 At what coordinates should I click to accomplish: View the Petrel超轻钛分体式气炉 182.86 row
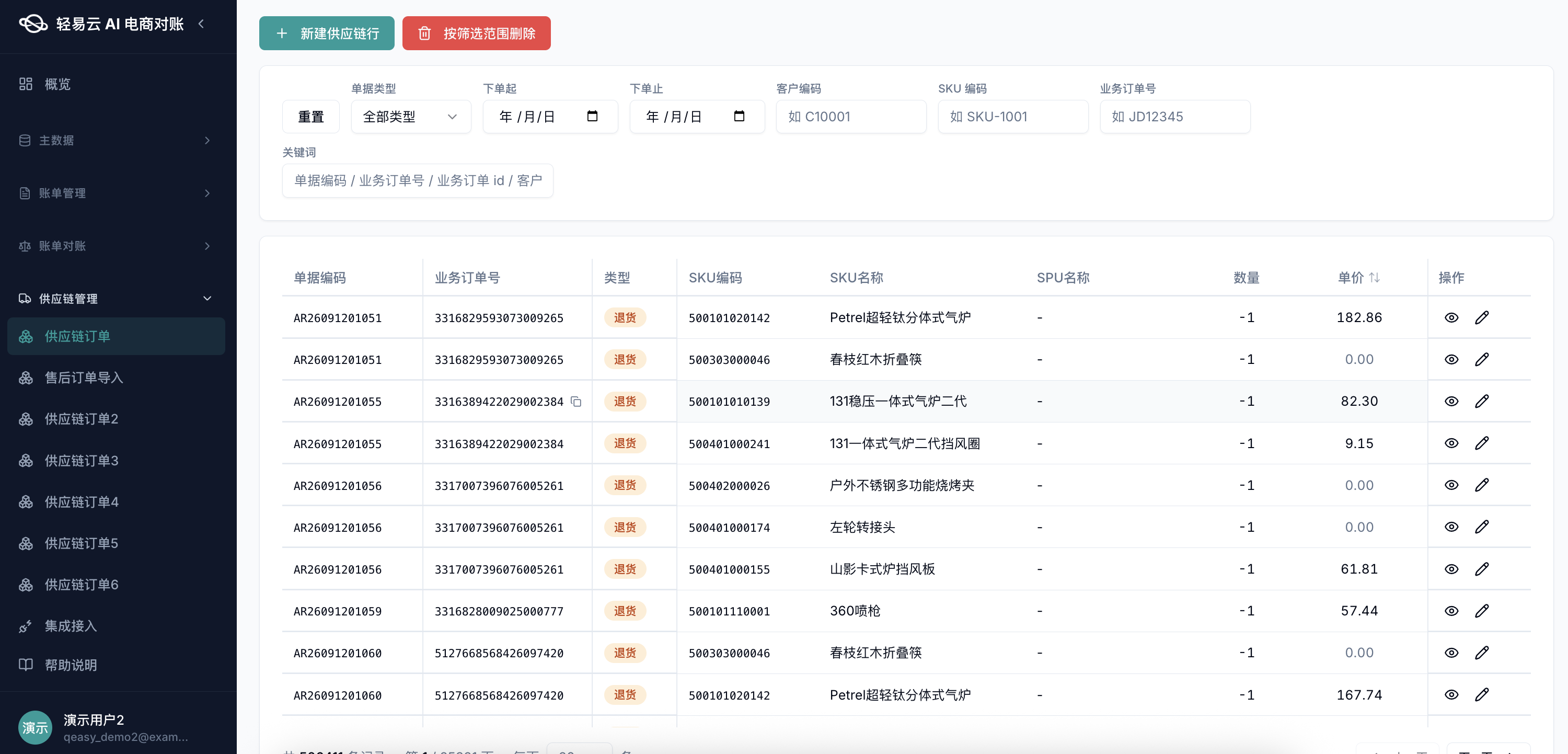(x=1451, y=317)
